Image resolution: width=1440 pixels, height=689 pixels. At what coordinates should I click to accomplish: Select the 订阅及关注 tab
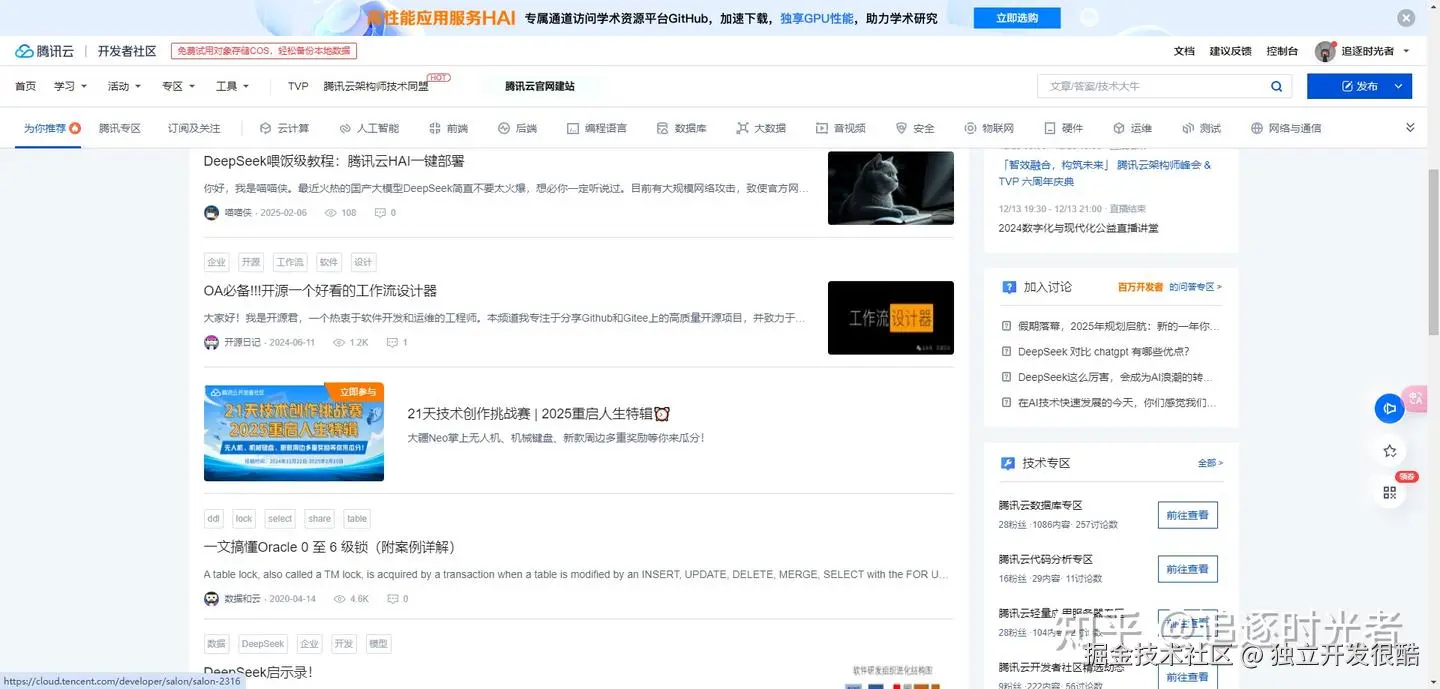pos(194,128)
